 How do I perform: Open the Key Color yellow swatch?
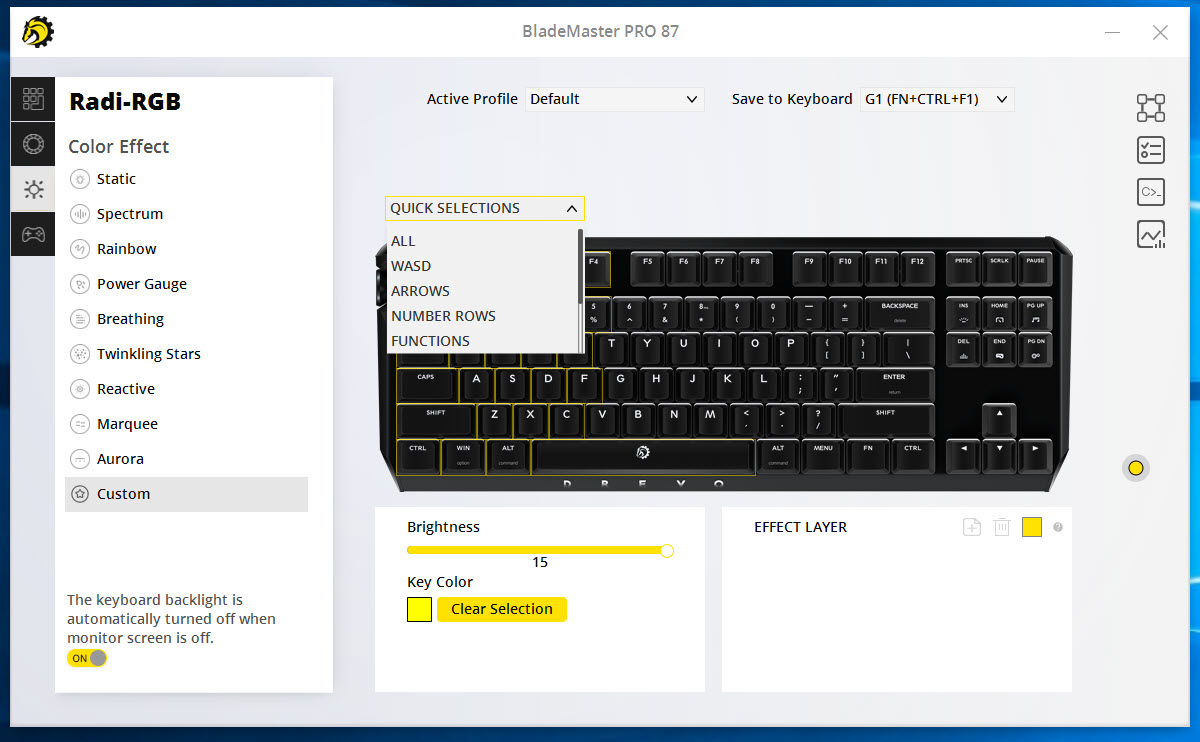click(x=419, y=609)
